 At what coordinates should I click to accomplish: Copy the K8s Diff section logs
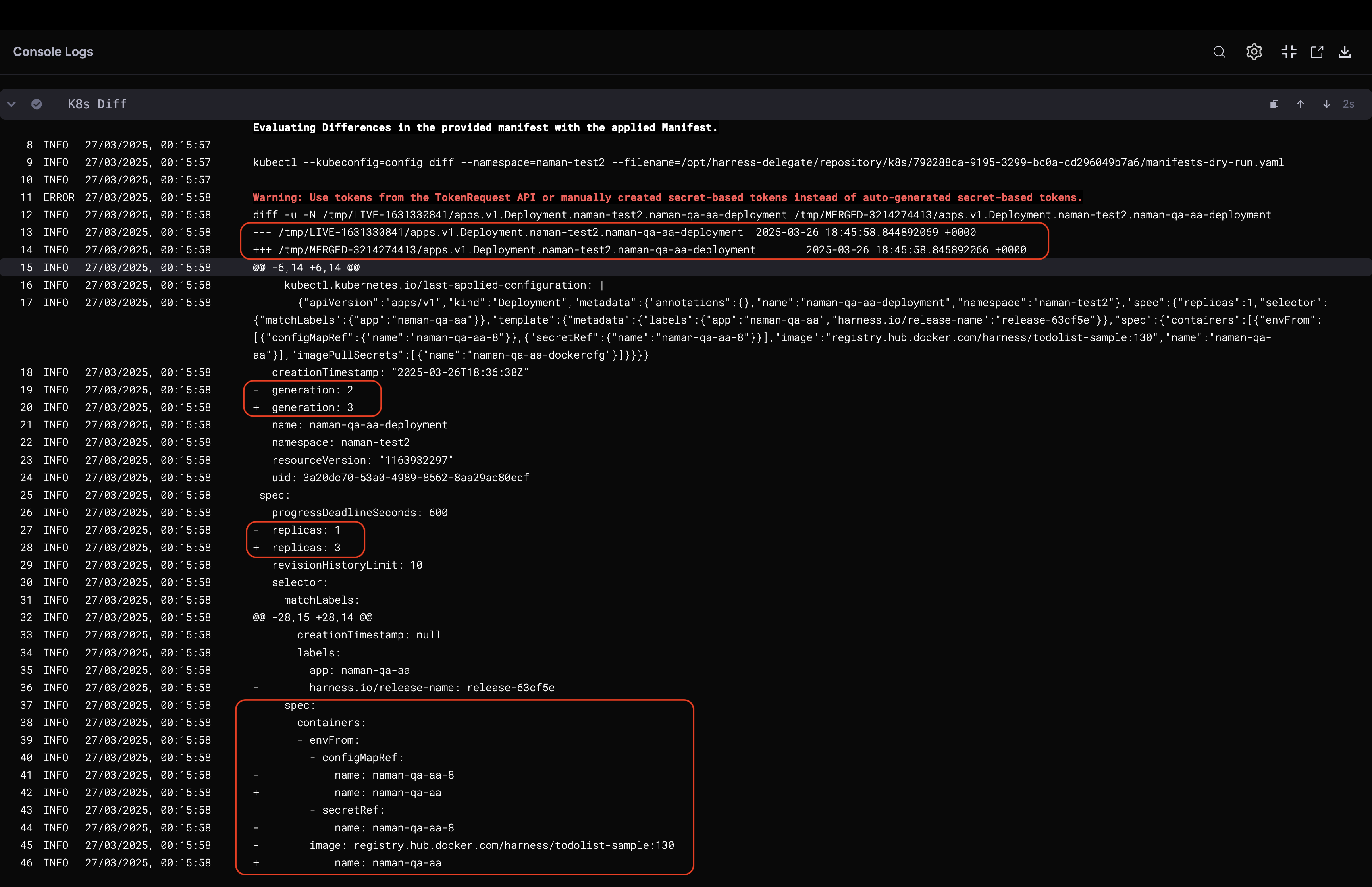click(x=1274, y=104)
